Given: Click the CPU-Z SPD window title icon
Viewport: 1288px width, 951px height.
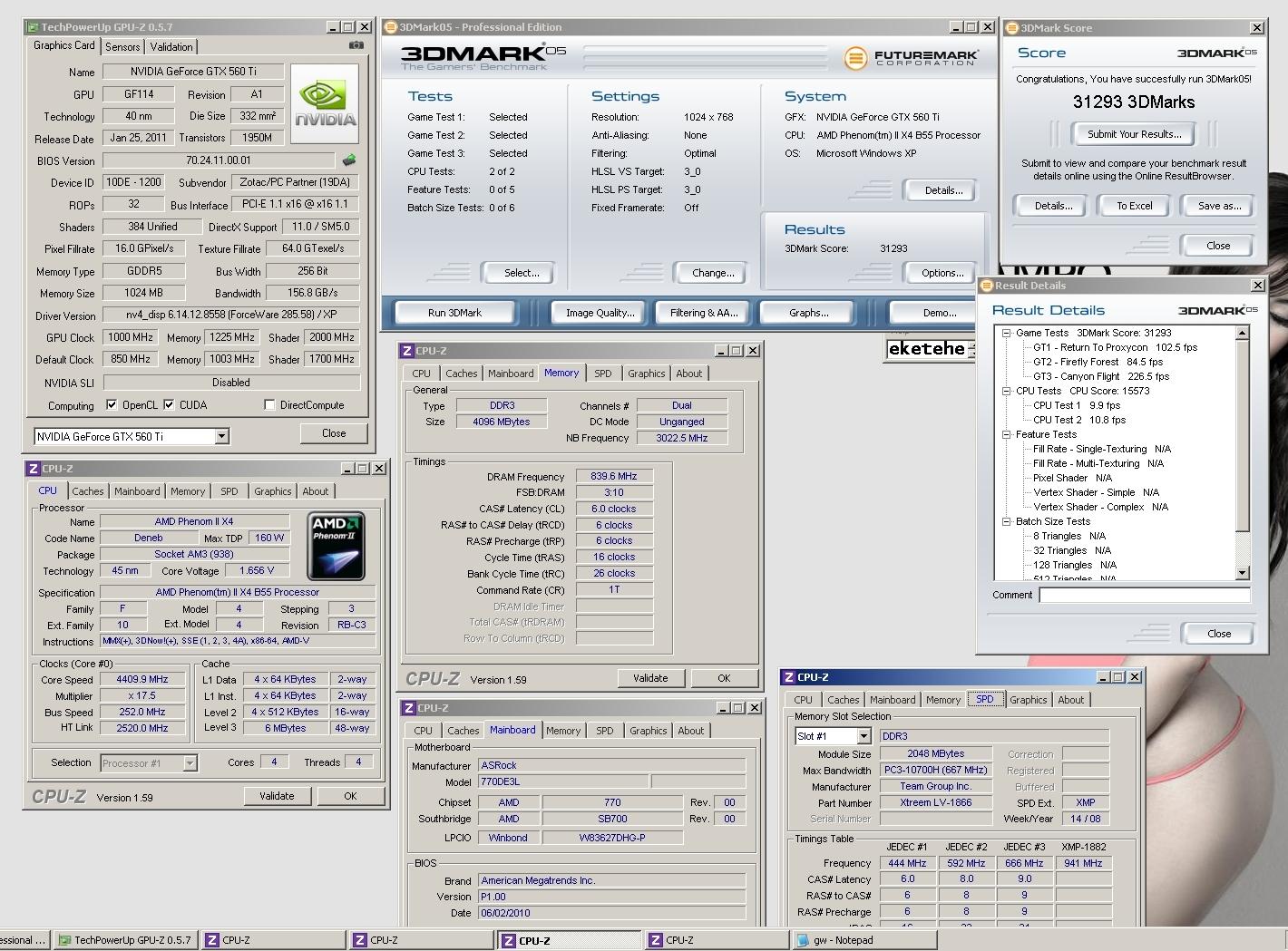Looking at the screenshot, I should (787, 677).
